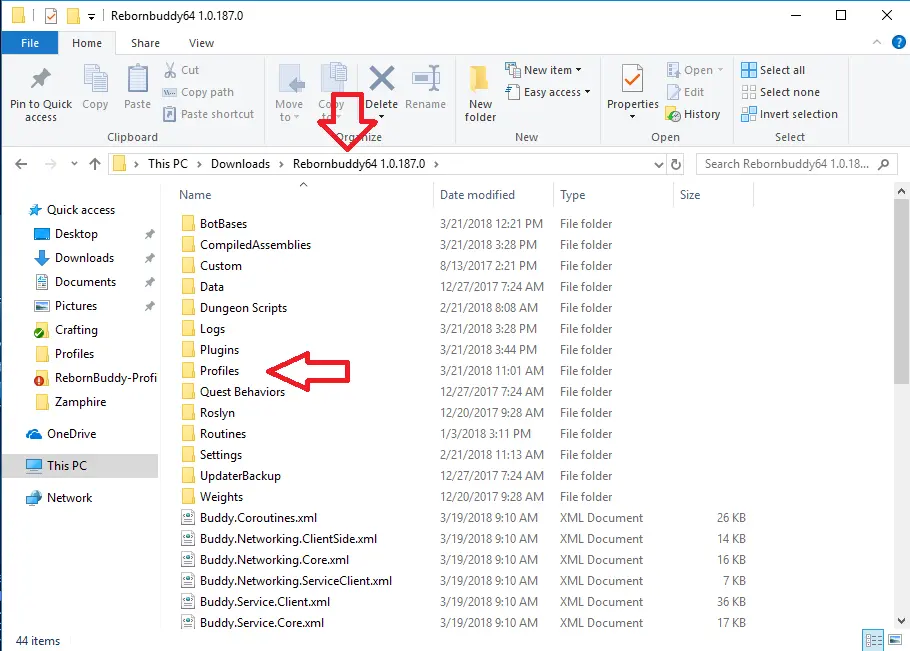
Task: Select the Dungeon Scripts folder
Action: pyautogui.click(x=243, y=308)
